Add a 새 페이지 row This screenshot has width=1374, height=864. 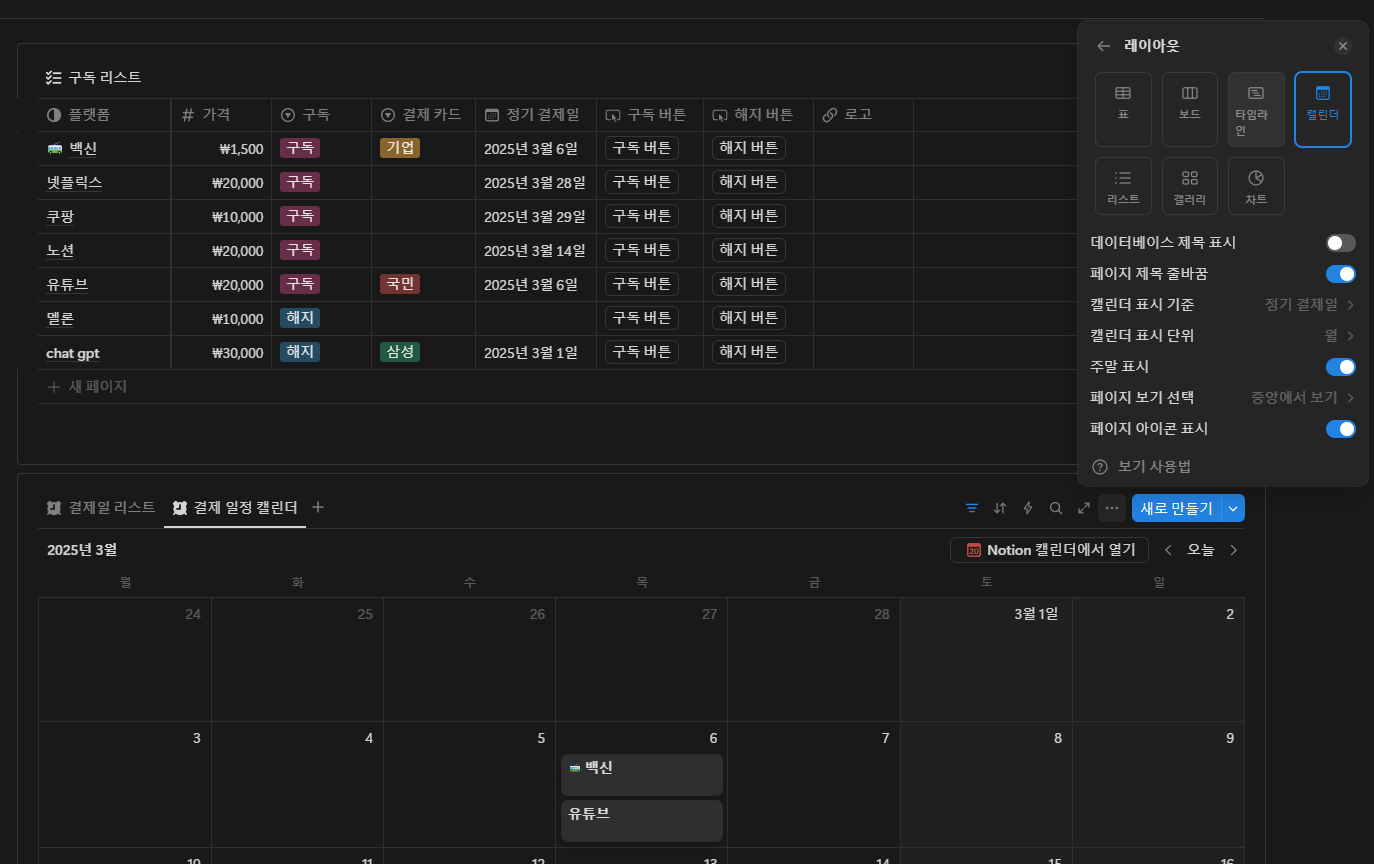(x=87, y=386)
